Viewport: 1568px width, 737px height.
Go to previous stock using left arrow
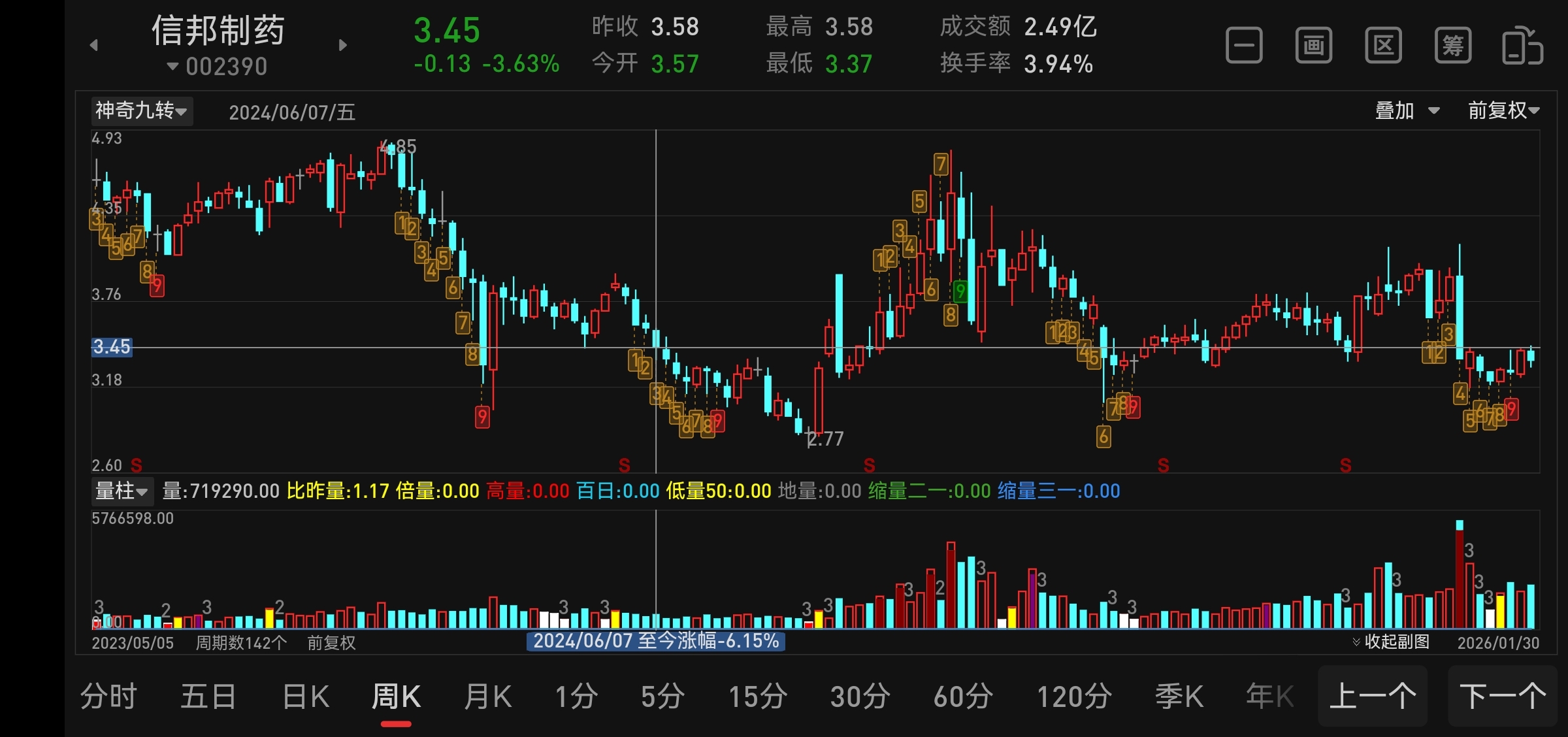94,45
